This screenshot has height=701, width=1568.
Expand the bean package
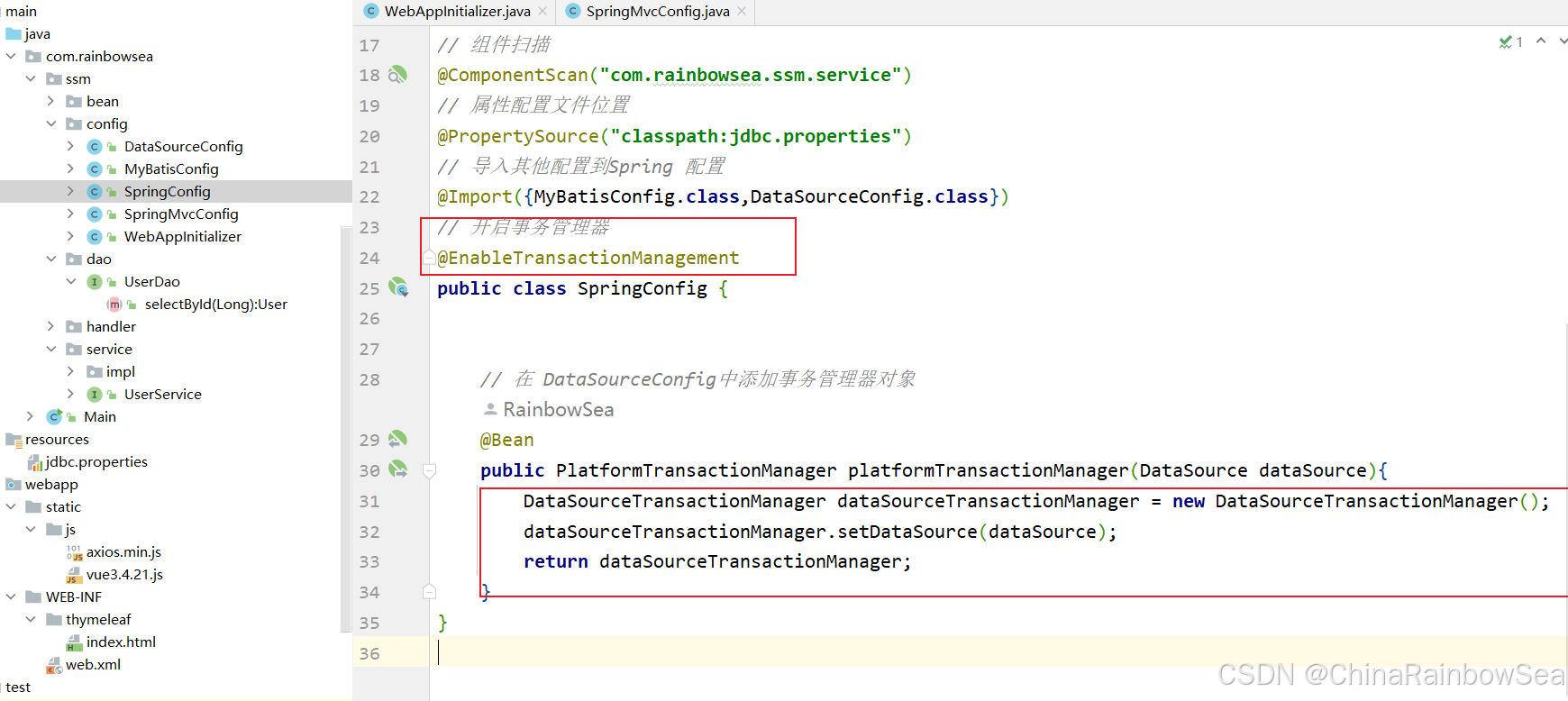50,101
